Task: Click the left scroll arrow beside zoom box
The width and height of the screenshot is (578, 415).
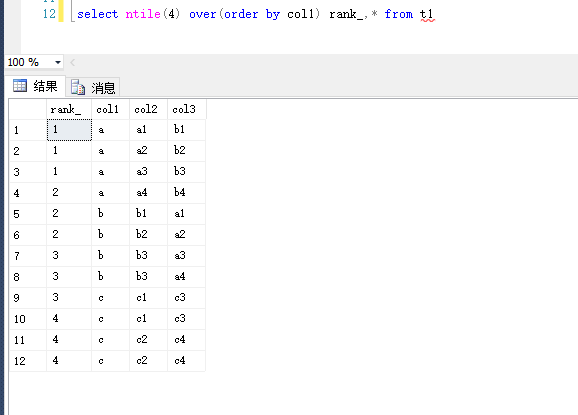Action: tap(73, 62)
